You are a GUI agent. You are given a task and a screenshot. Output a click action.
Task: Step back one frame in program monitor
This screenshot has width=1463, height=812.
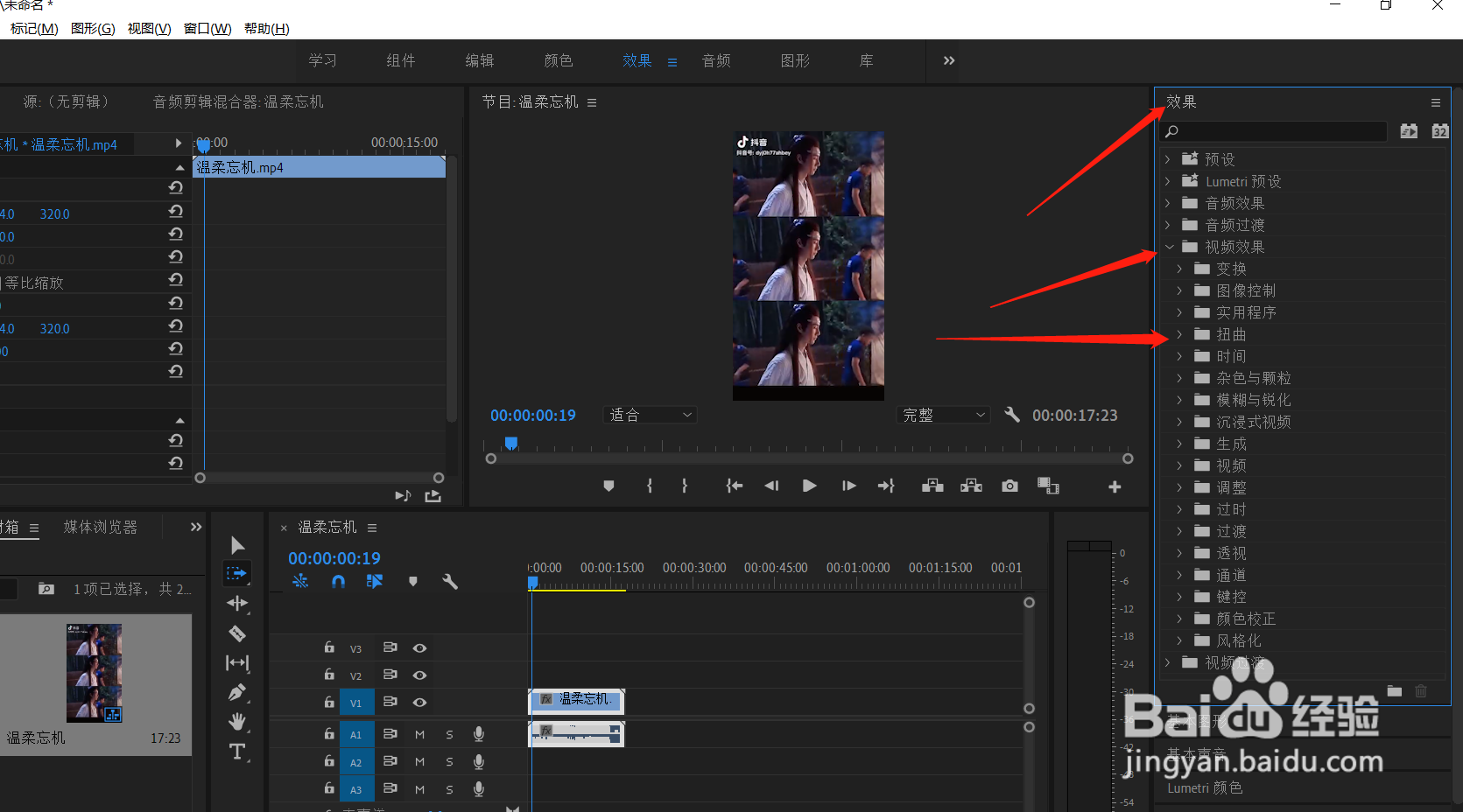[x=771, y=486]
